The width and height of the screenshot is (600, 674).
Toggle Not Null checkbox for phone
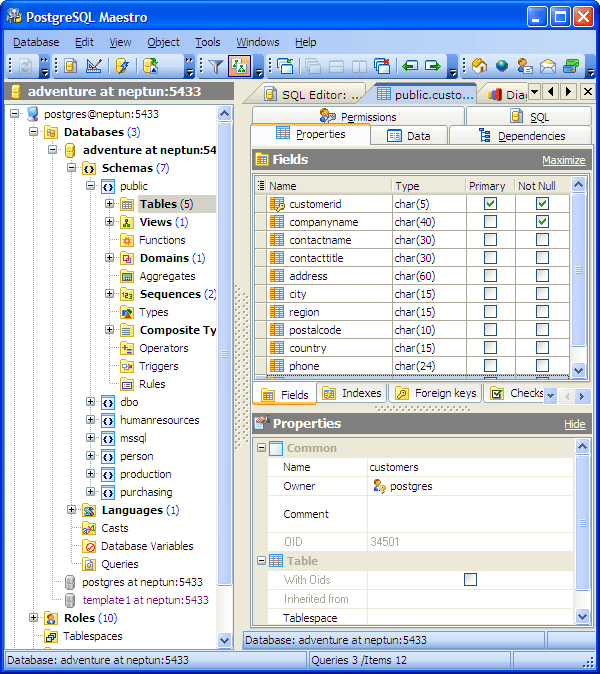[x=542, y=366]
